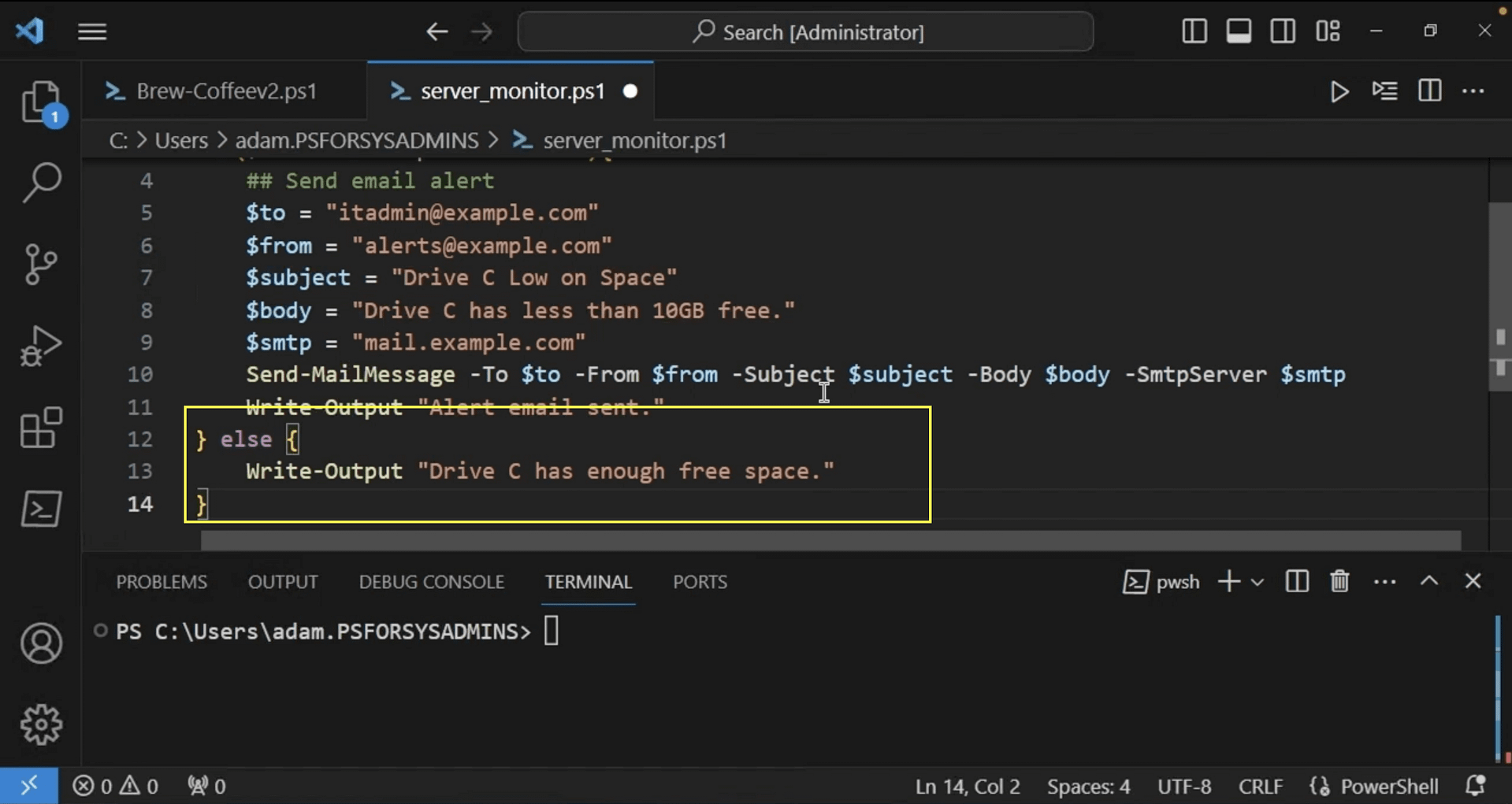Go forward with the right arrow
1512x804 pixels.
(x=481, y=31)
